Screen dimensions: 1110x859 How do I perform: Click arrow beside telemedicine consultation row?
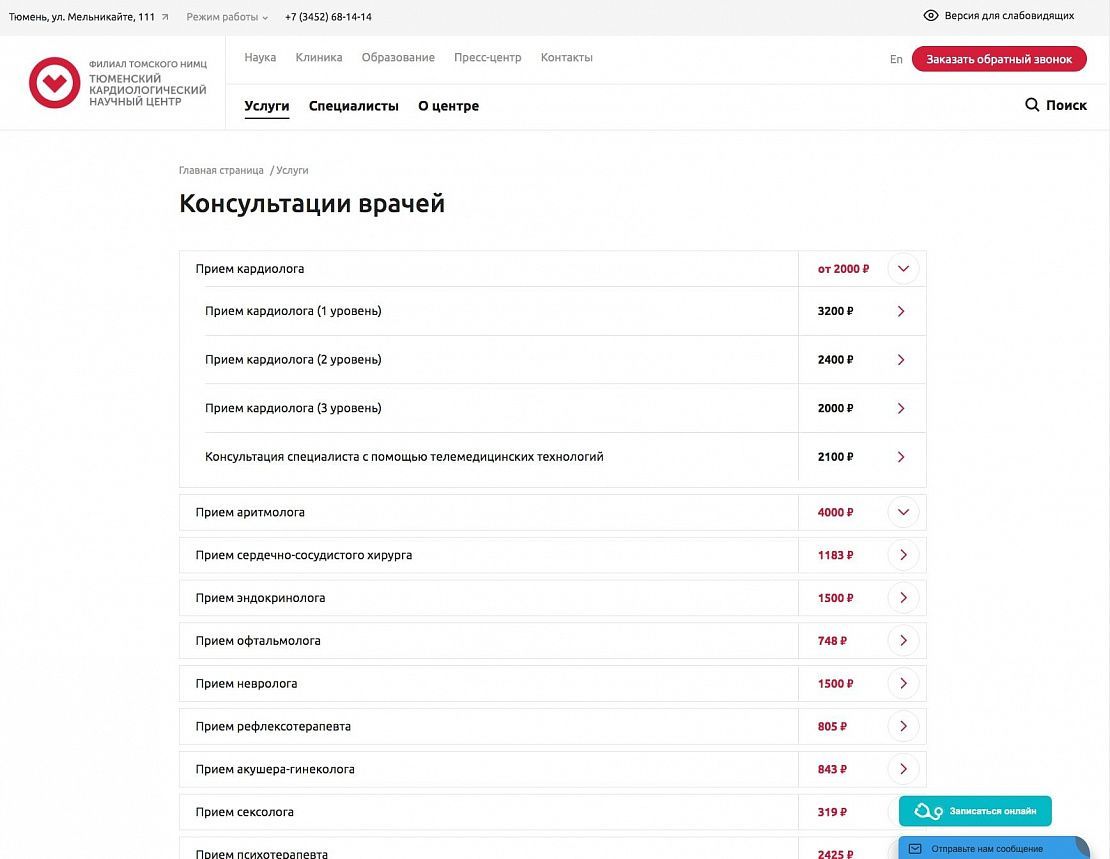[901, 457]
